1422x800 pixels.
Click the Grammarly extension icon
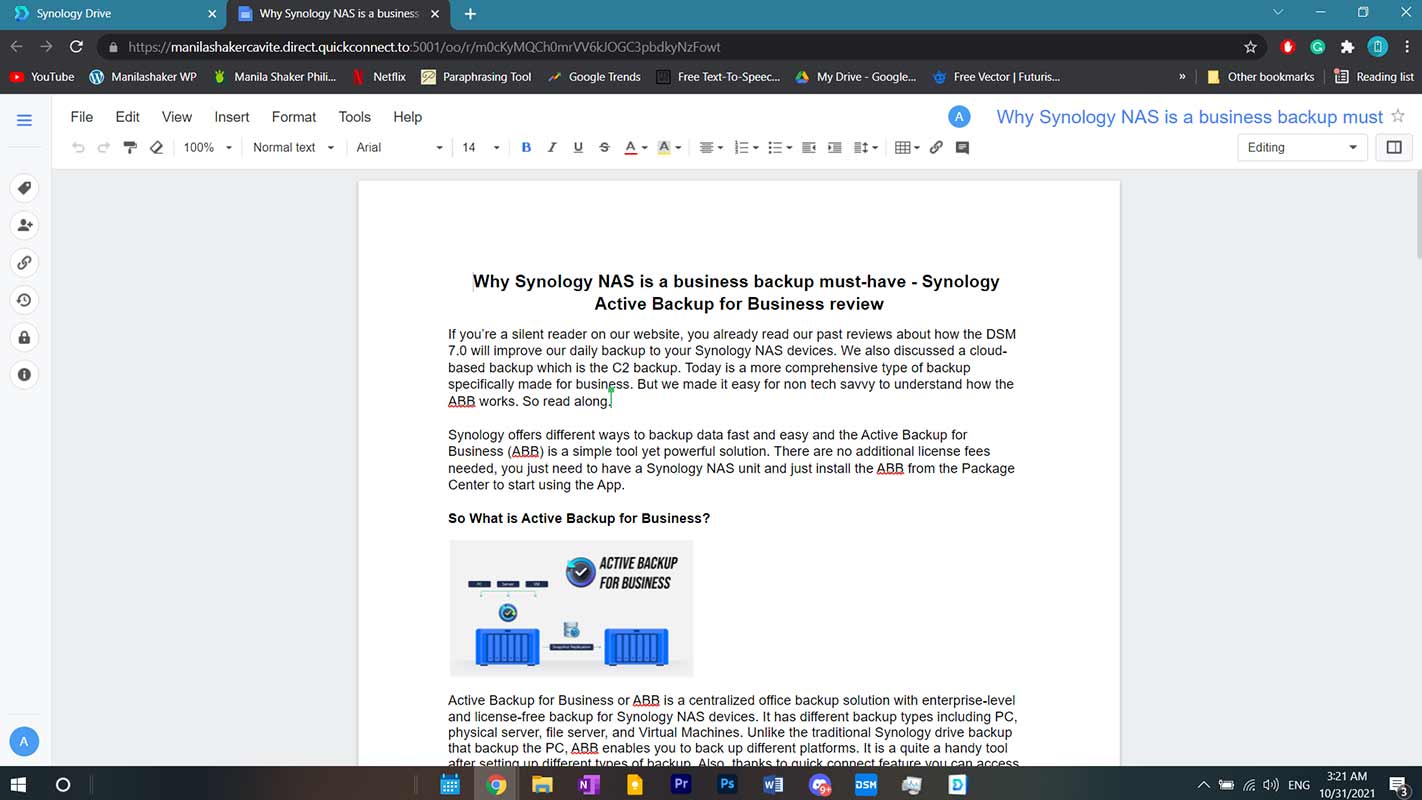click(x=1317, y=46)
